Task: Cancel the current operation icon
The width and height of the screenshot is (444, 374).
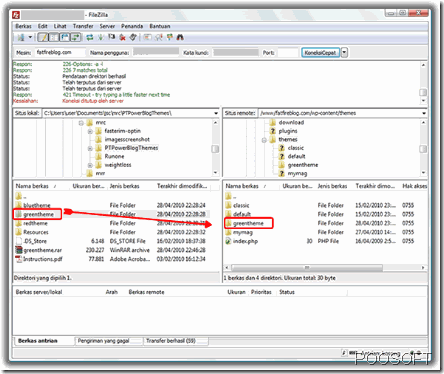Action: 112,37
